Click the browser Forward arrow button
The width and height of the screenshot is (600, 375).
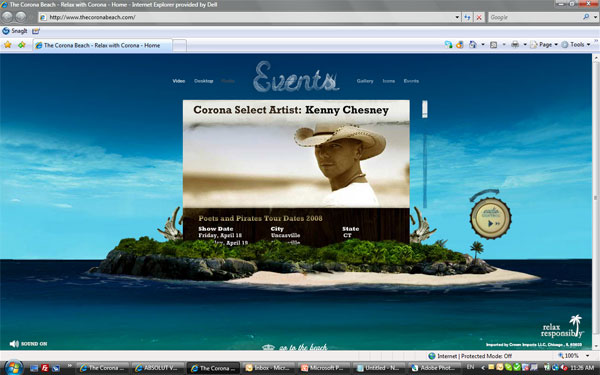point(21,17)
